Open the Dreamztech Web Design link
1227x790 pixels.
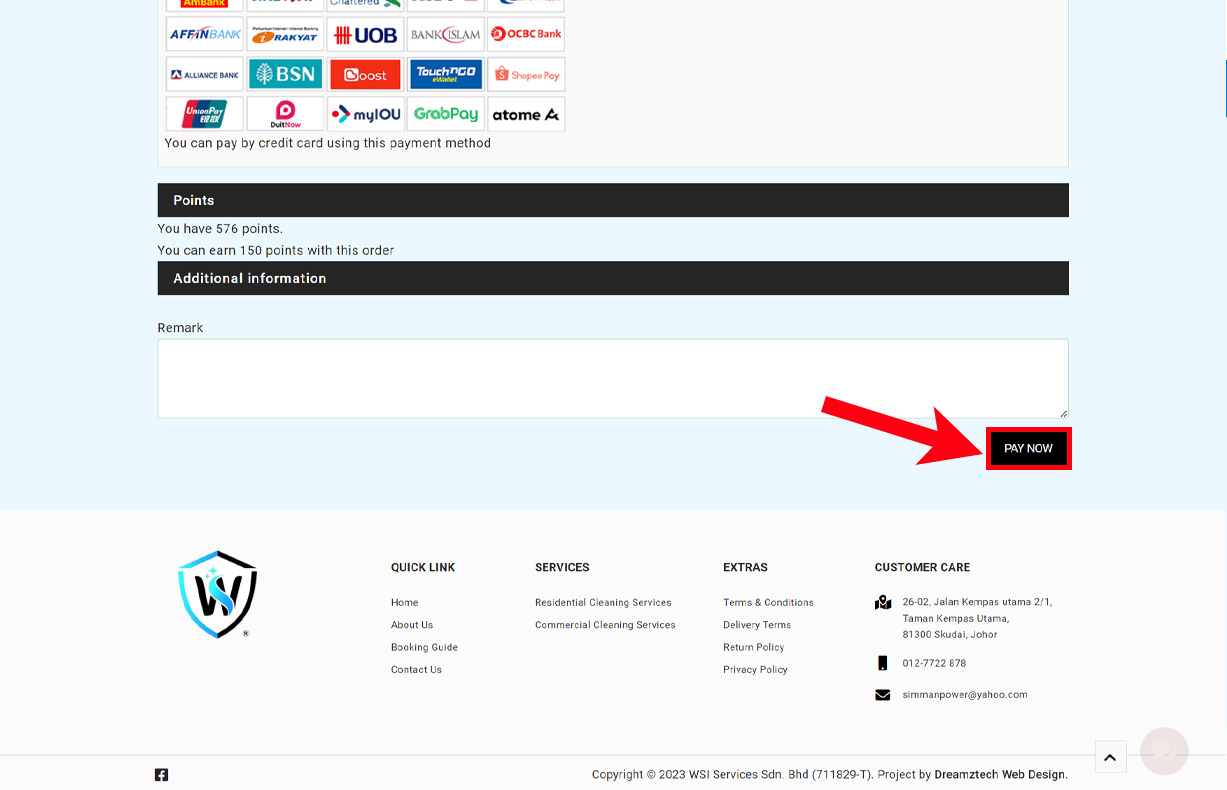point(999,774)
